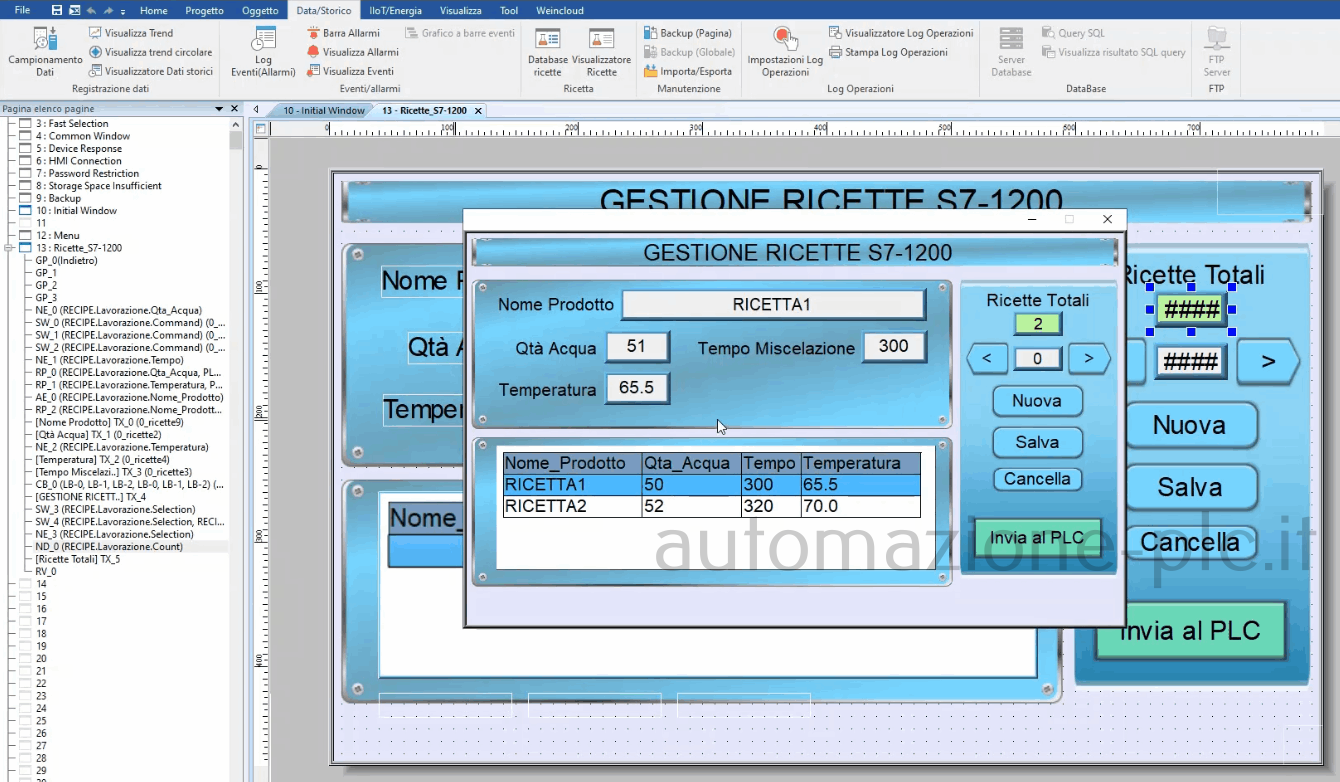Select Visualizzatore Log Operazioni

click(x=901, y=33)
